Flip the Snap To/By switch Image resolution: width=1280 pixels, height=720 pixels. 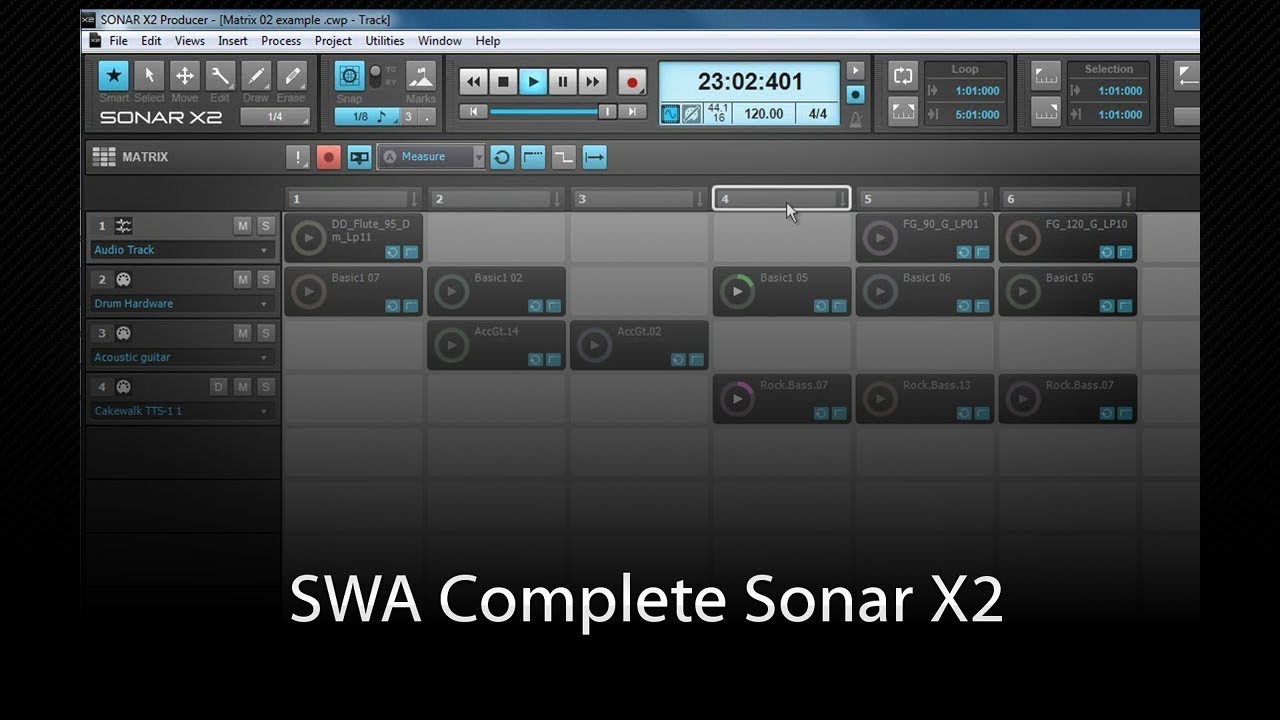[x=376, y=76]
